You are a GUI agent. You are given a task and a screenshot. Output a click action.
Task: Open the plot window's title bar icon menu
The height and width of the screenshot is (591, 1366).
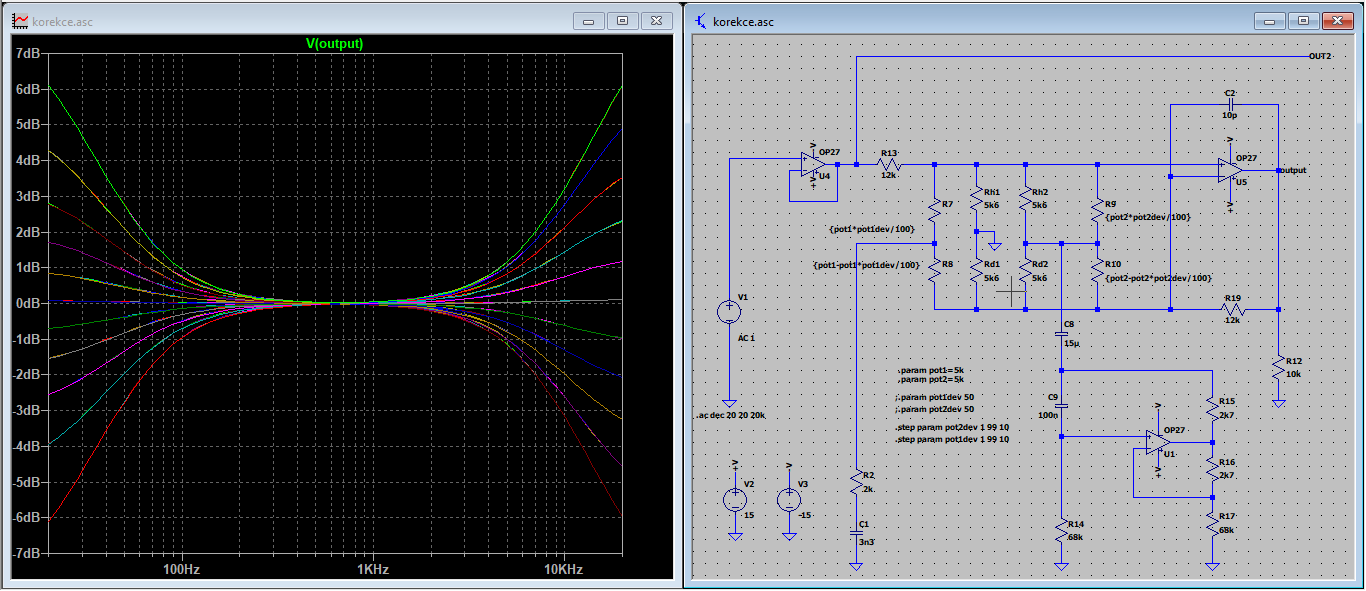(x=19, y=21)
